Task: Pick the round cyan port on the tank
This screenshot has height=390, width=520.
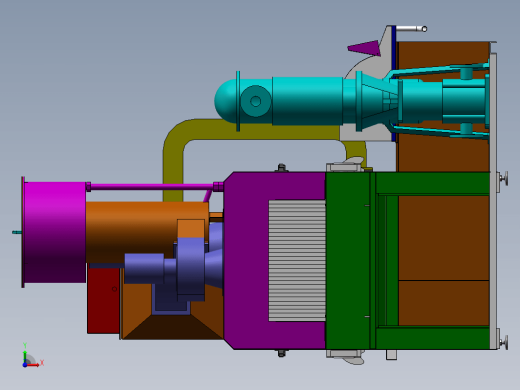Action: 255,101
